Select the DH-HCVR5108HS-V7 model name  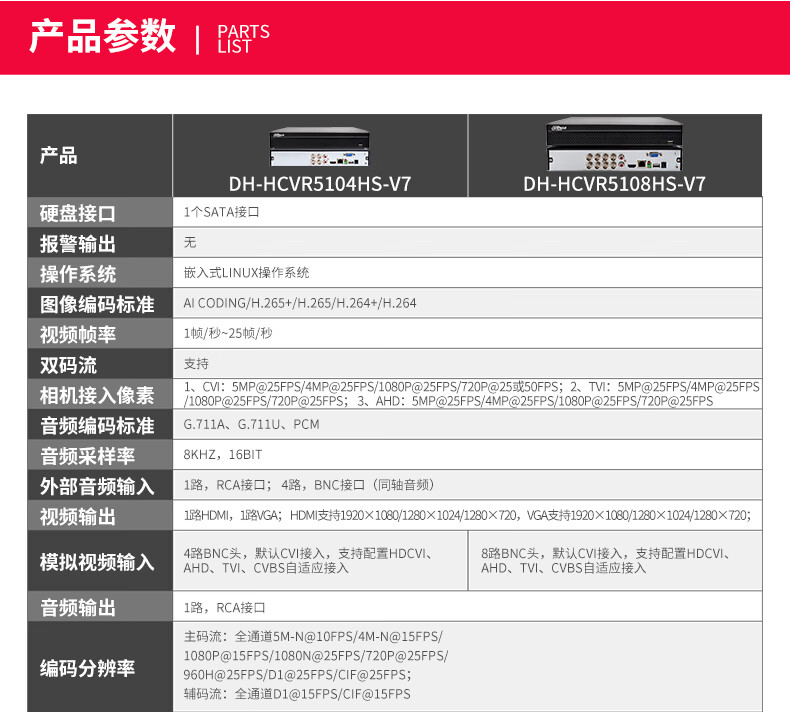614,184
